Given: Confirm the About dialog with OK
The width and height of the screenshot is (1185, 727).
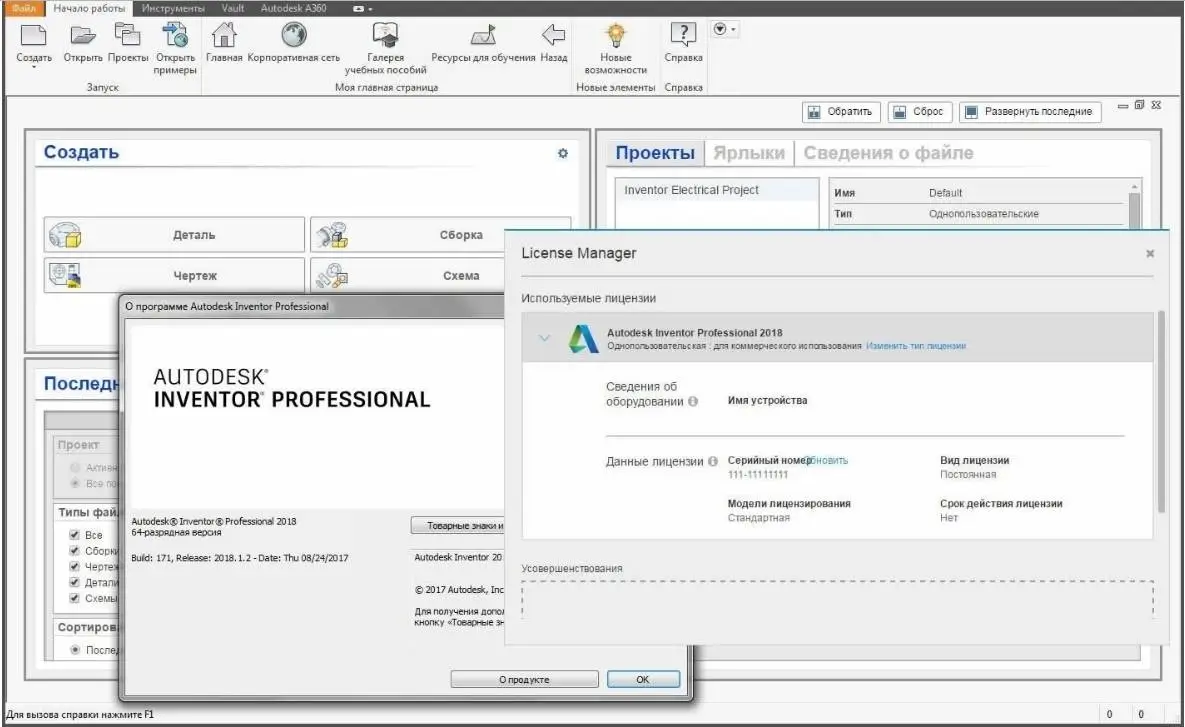Looking at the screenshot, I should point(643,679).
